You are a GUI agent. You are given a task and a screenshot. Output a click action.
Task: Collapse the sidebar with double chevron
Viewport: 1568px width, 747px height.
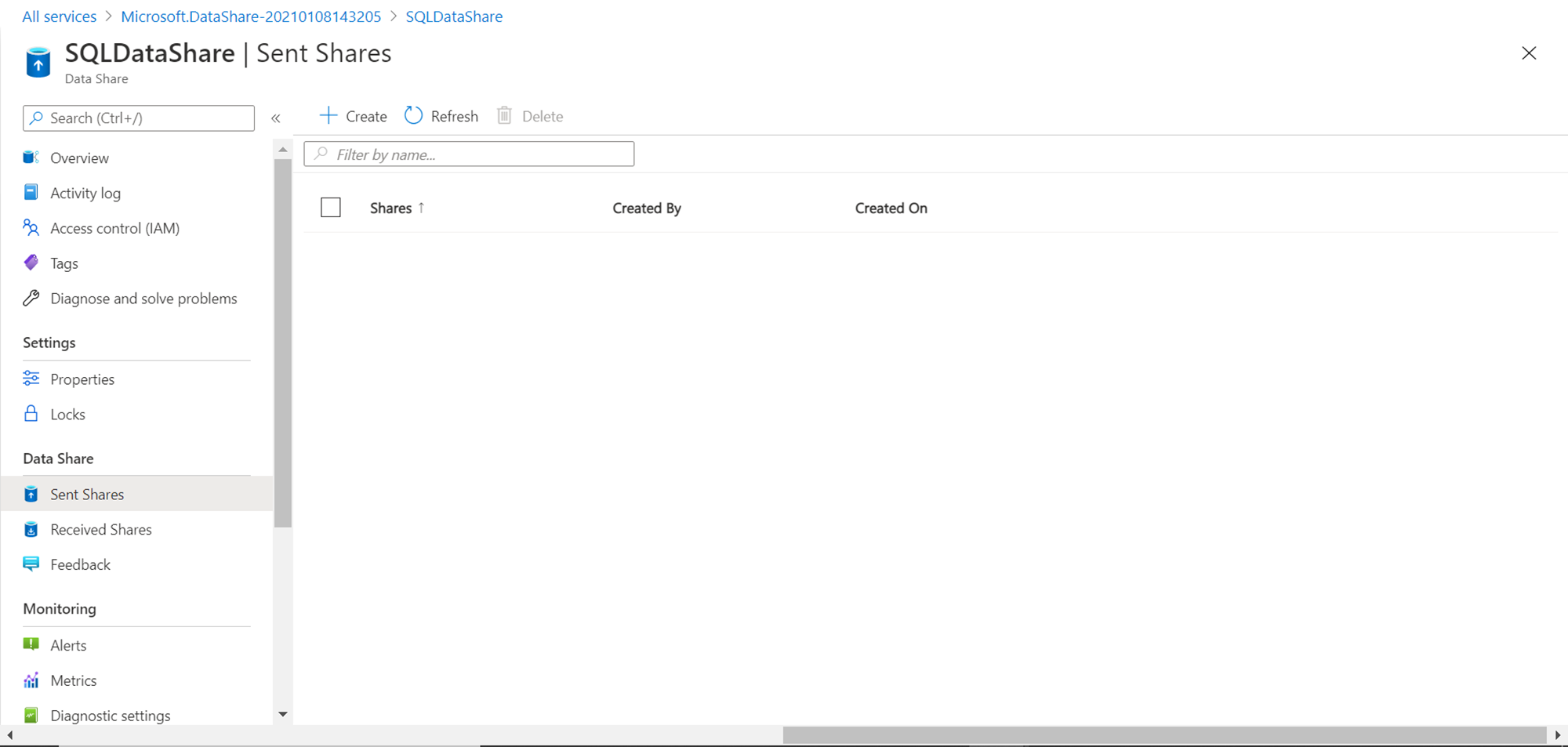pyautogui.click(x=276, y=118)
